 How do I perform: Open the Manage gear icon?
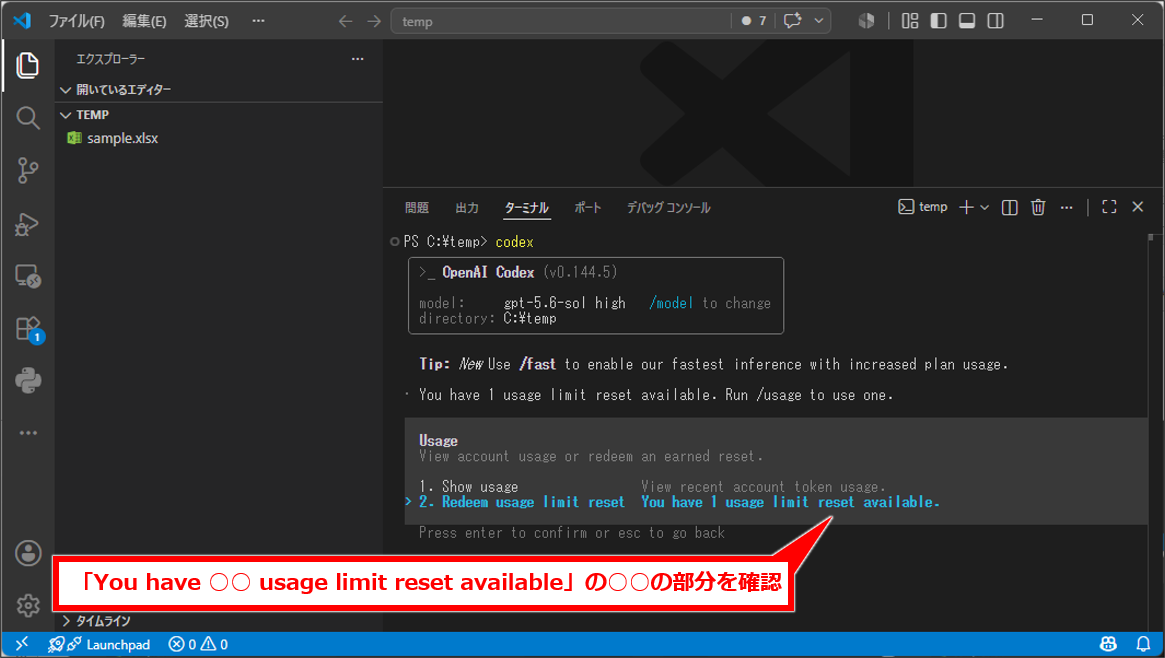pos(28,605)
